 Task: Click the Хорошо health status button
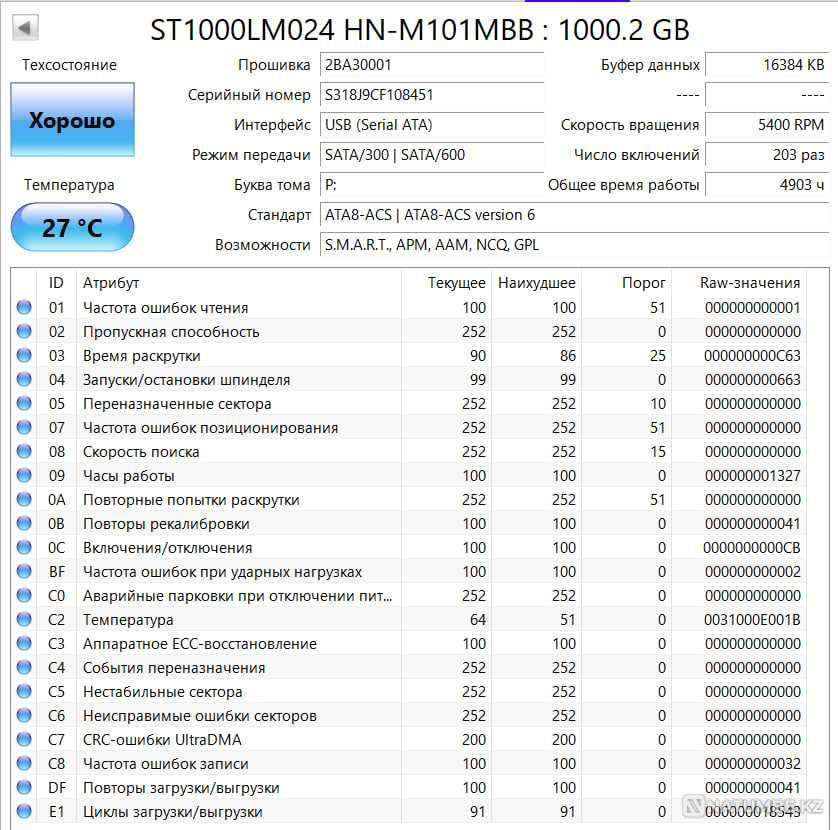(x=72, y=120)
